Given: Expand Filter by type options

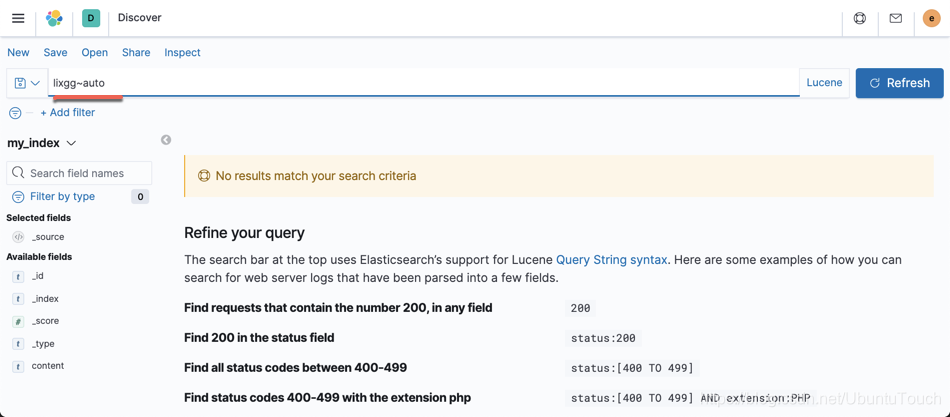Looking at the screenshot, I should pyautogui.click(x=62, y=197).
